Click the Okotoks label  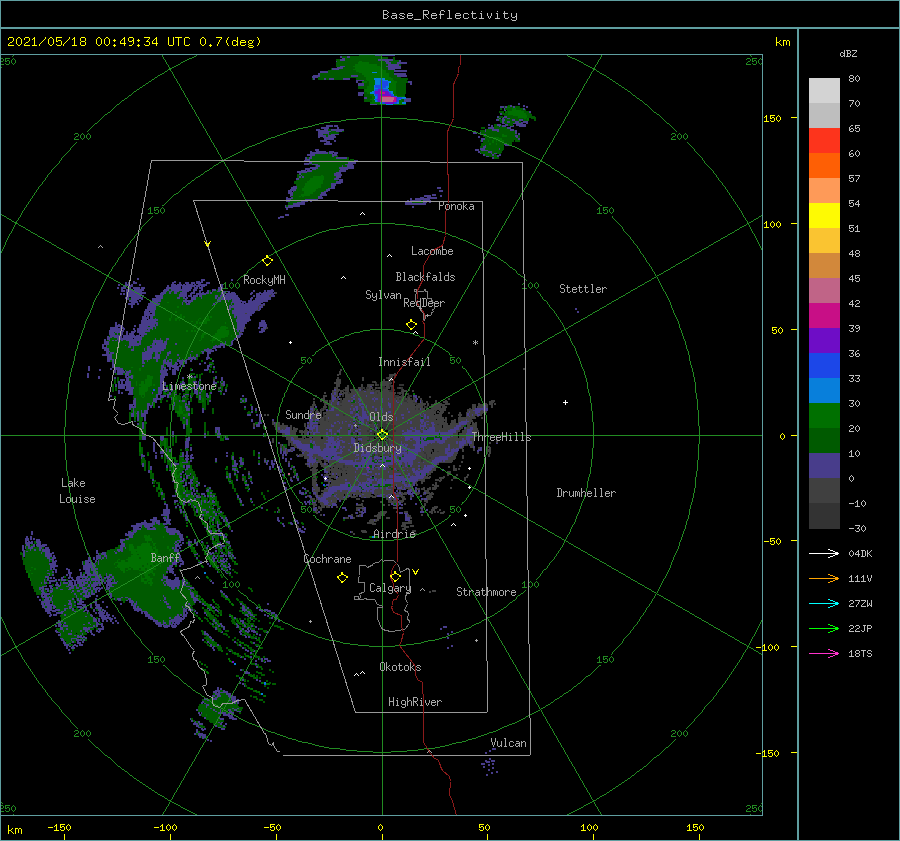click(x=400, y=667)
